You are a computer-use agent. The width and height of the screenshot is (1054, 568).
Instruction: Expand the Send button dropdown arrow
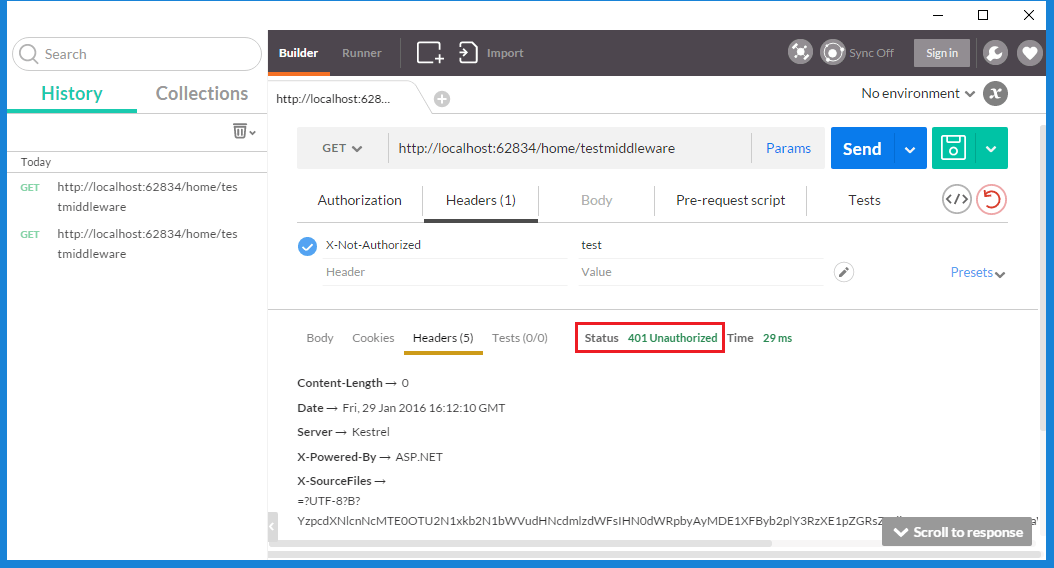pos(910,149)
